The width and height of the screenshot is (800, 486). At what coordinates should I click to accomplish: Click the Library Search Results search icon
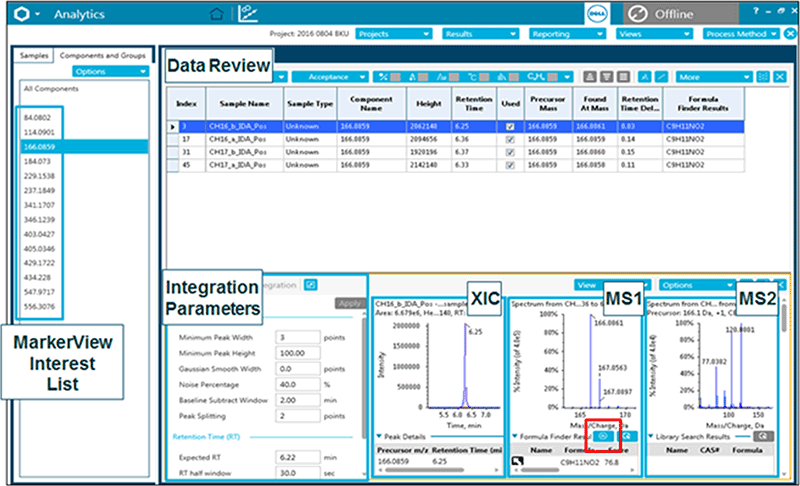coord(763,436)
